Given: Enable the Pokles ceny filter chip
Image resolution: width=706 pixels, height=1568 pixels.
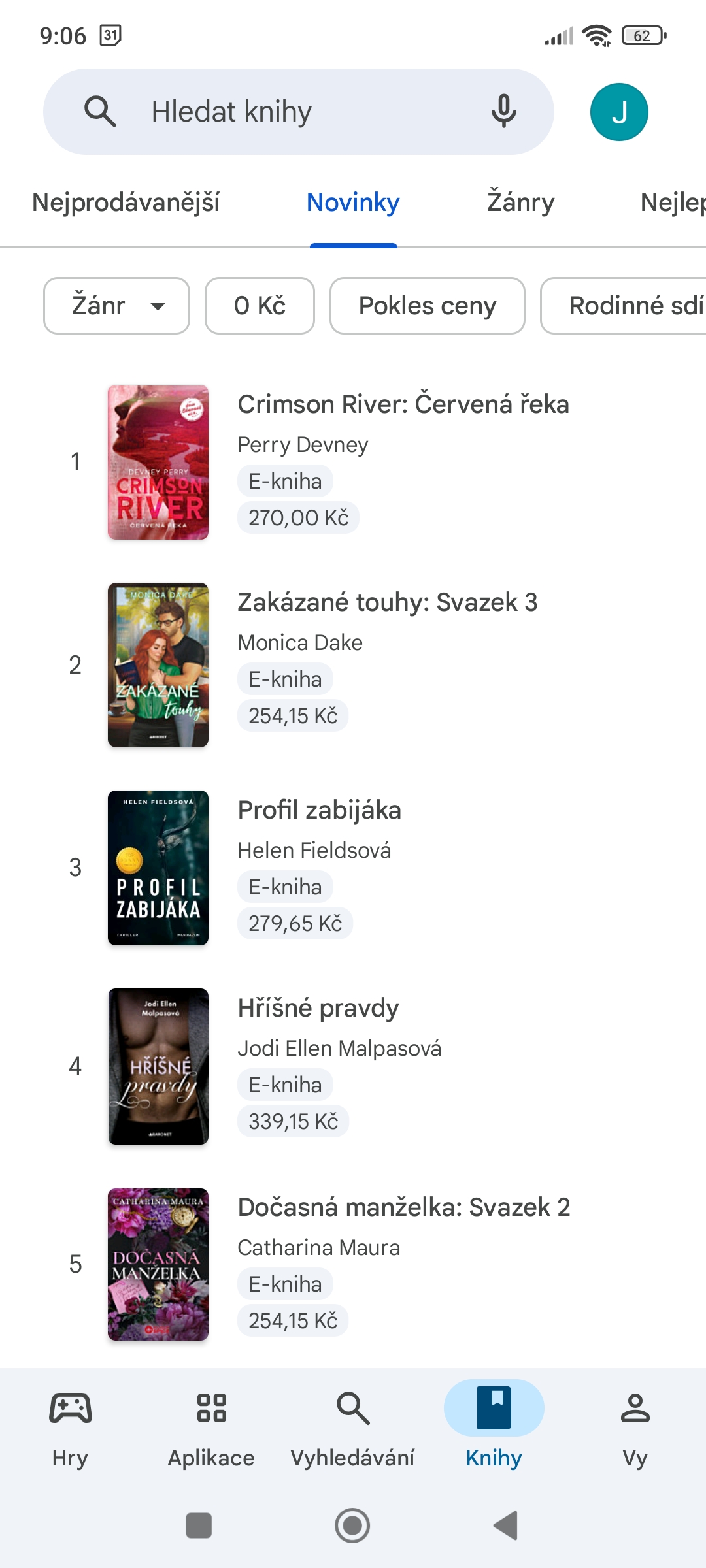Looking at the screenshot, I should click(427, 306).
